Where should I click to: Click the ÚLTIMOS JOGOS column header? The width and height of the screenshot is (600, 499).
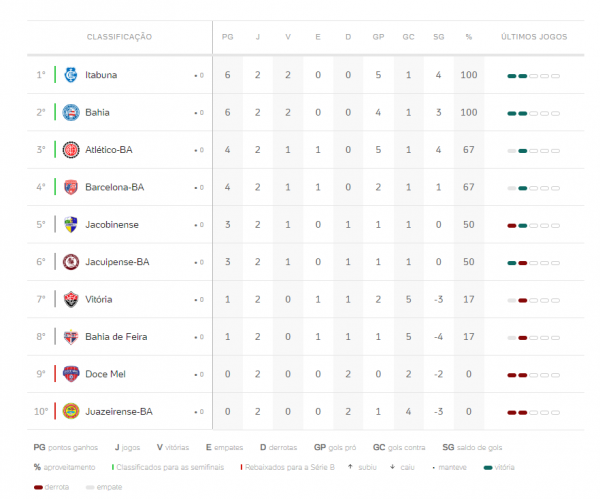click(x=534, y=37)
